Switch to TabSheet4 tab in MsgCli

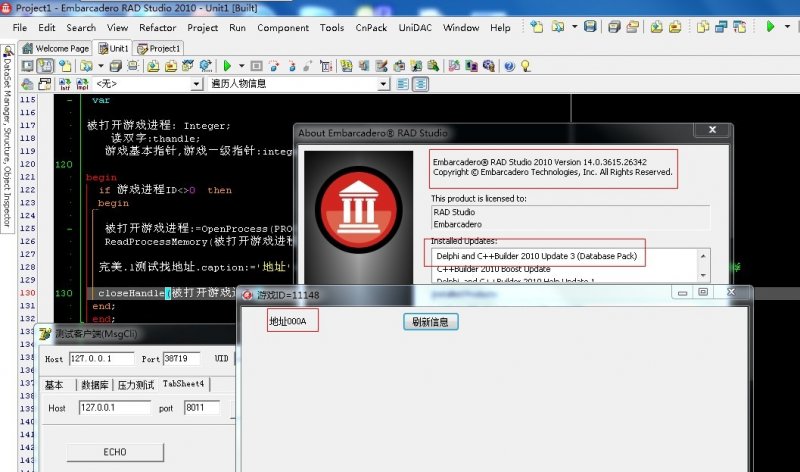pos(184,384)
